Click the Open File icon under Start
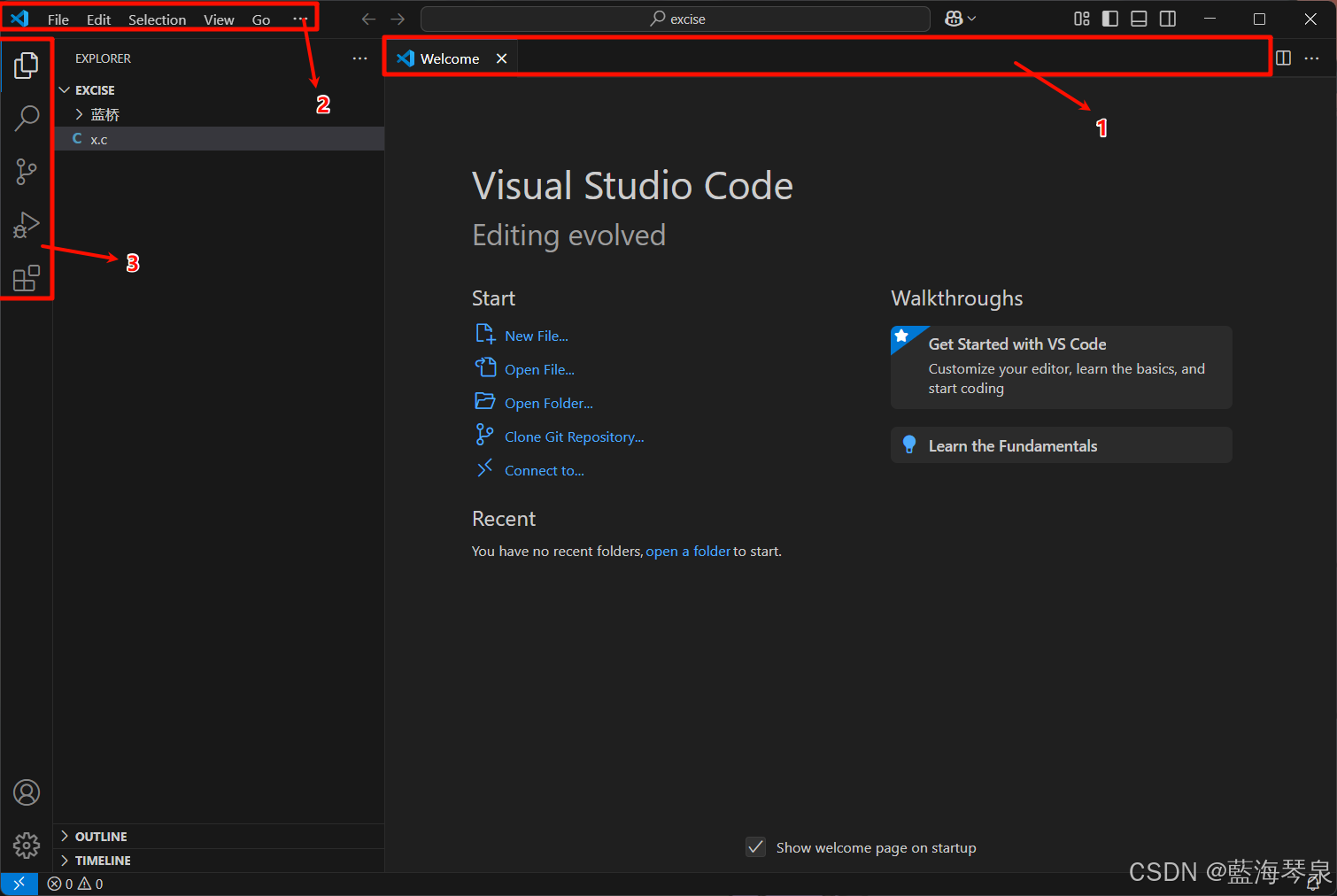Image resolution: width=1337 pixels, height=896 pixels. coord(485,367)
